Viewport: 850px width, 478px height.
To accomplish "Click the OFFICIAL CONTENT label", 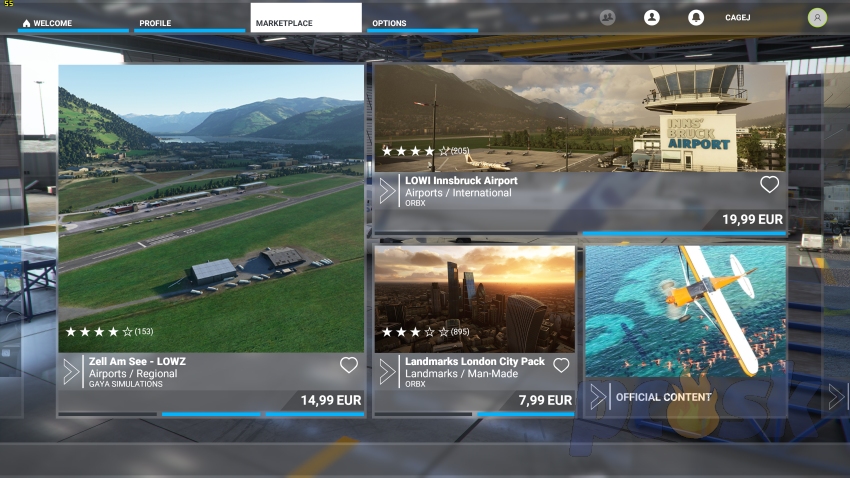I will (664, 397).
